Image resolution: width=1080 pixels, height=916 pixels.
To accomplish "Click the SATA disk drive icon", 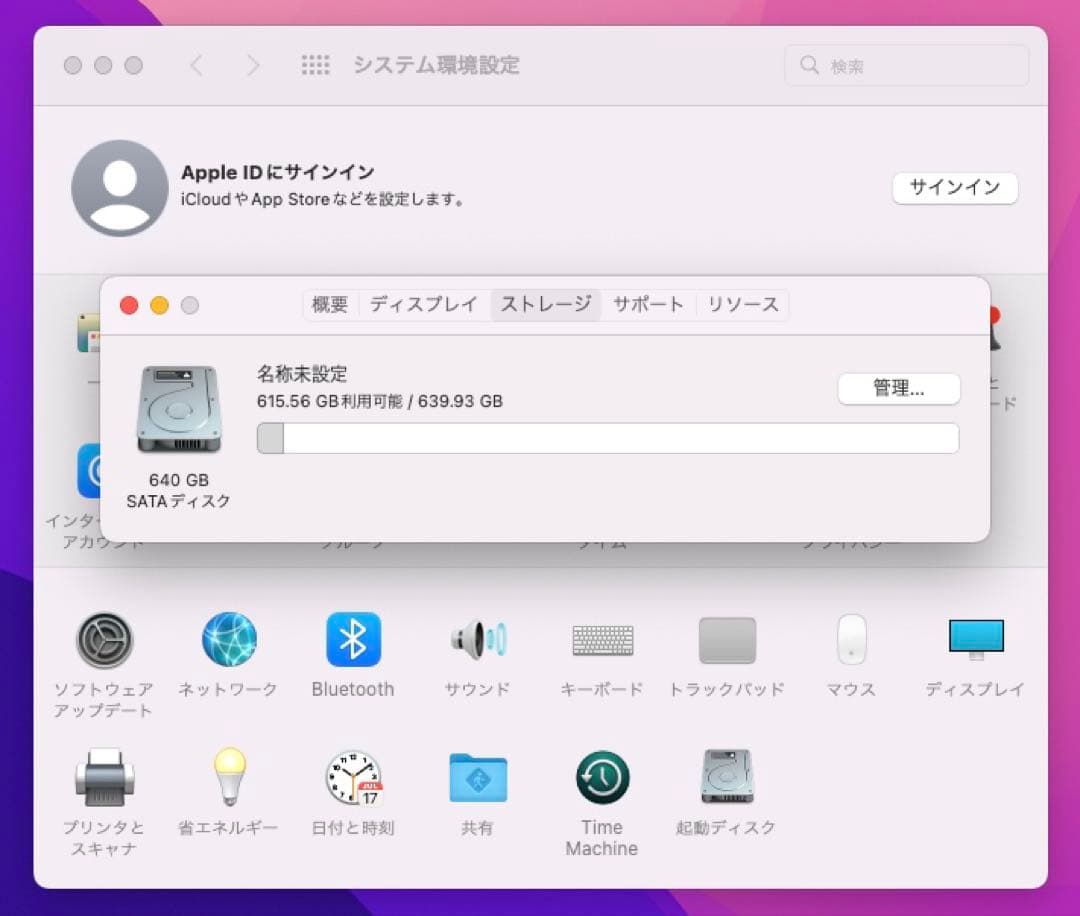I will (177, 410).
